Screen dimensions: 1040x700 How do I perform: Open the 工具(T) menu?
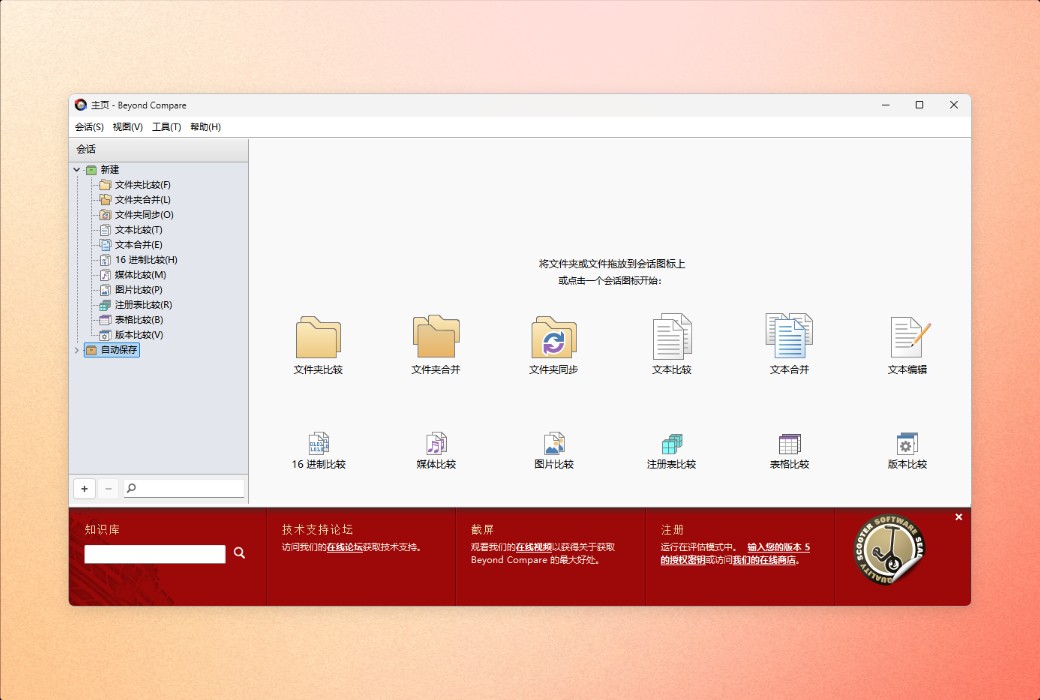click(166, 127)
